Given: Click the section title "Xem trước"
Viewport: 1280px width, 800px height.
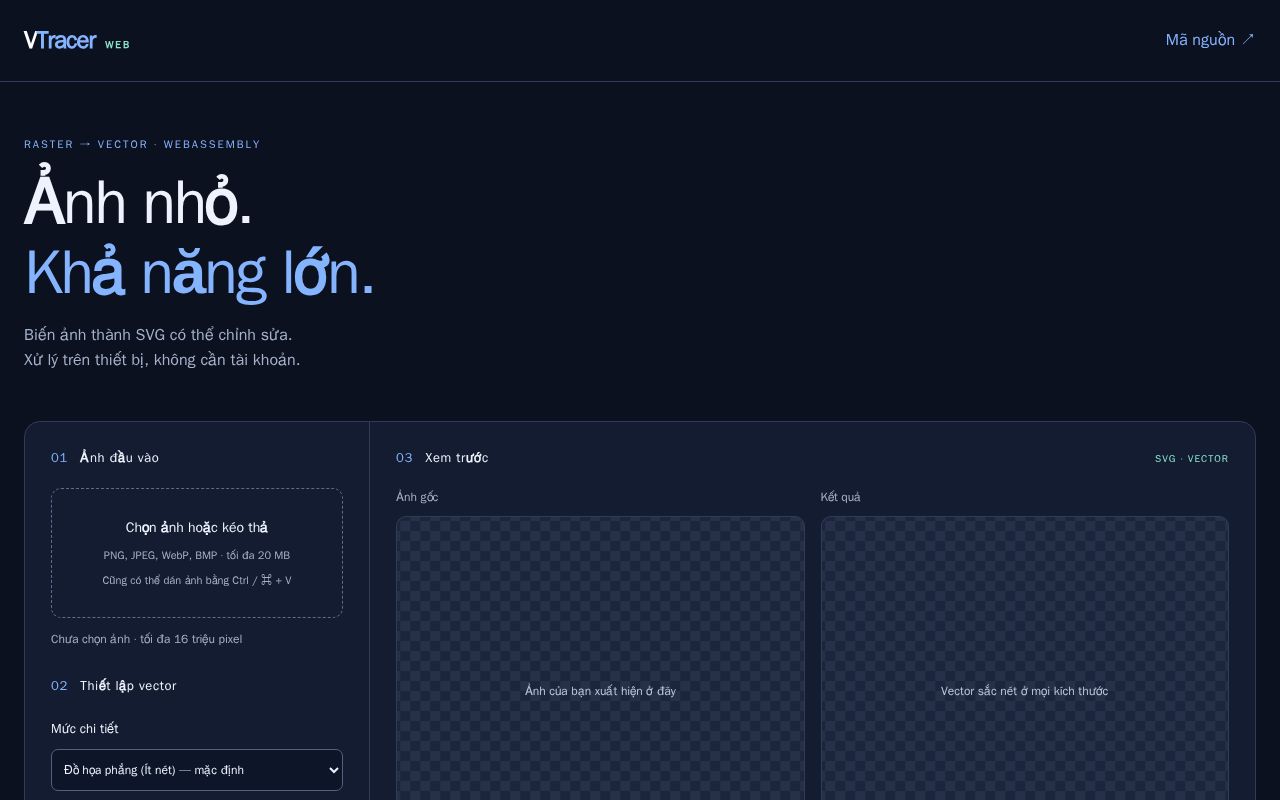Looking at the screenshot, I should (457, 458).
